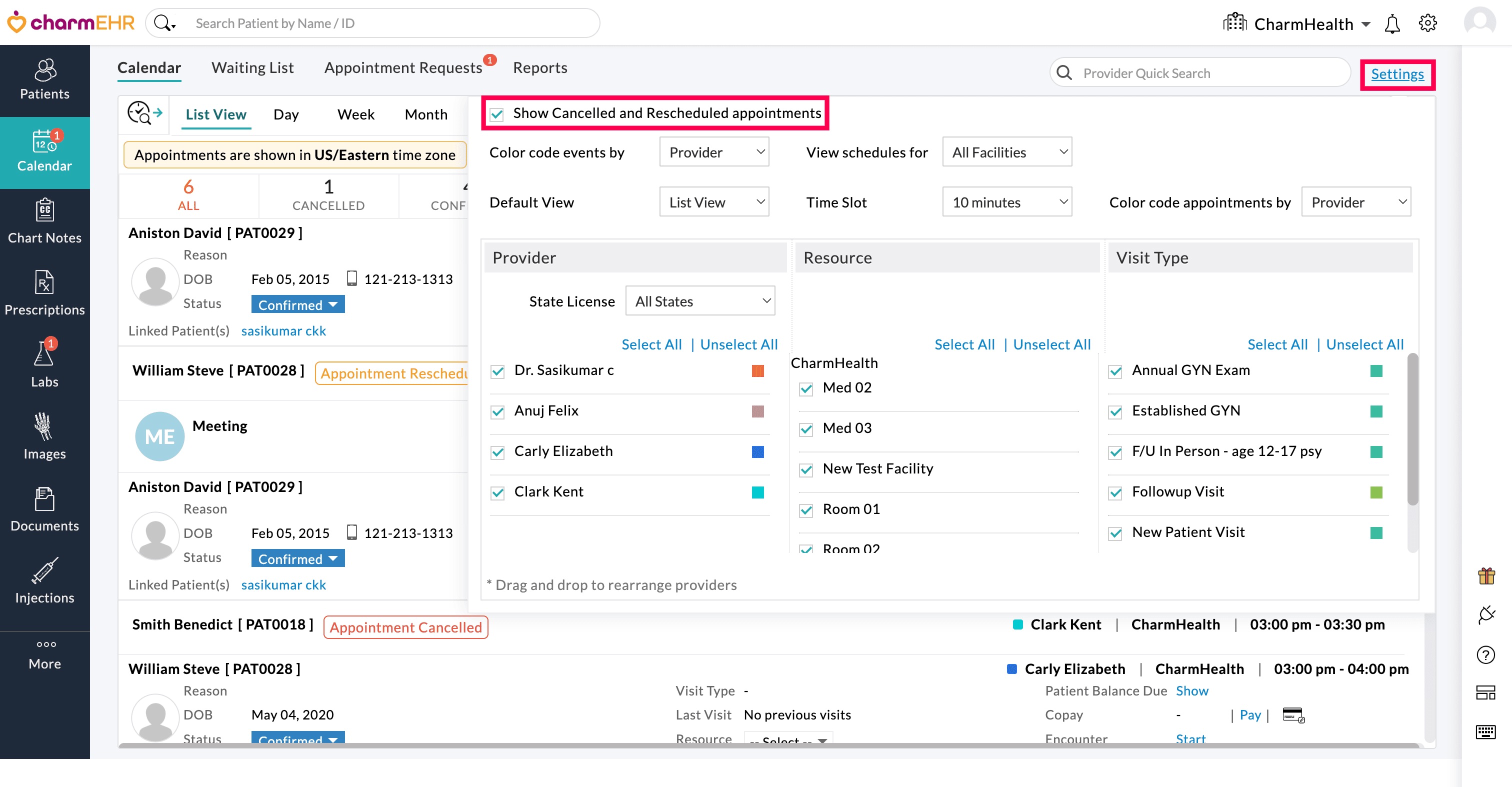The width and height of the screenshot is (1512, 787).
Task: Open Chart Notes in sidebar
Action: click(x=44, y=222)
